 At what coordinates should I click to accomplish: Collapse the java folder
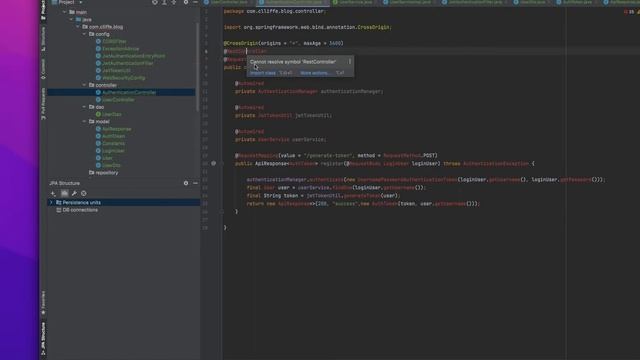tap(71, 20)
